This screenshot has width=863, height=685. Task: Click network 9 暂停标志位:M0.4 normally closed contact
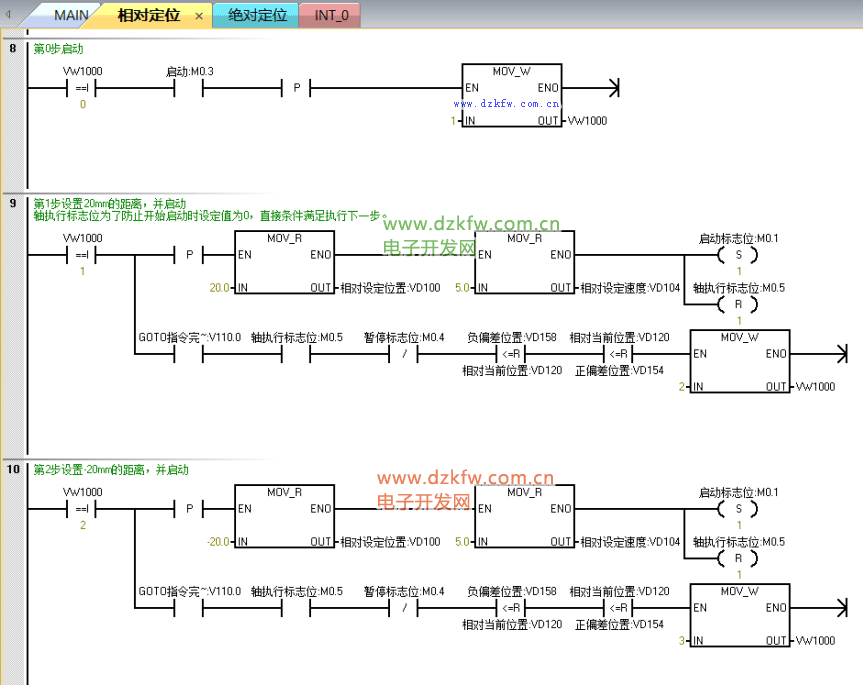point(404,354)
